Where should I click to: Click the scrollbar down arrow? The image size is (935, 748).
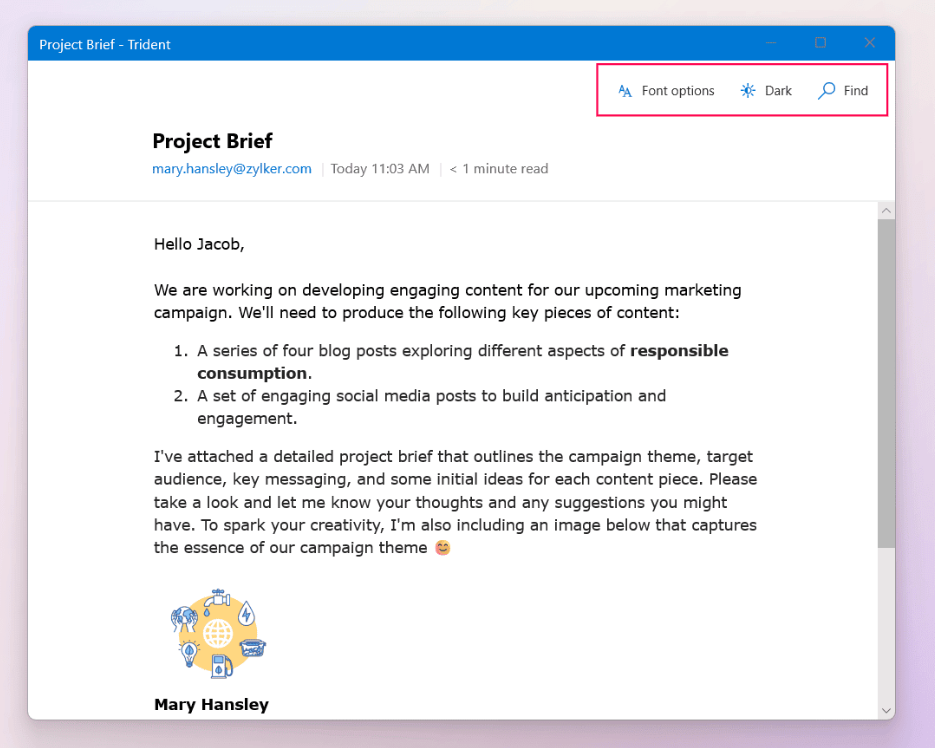(886, 710)
